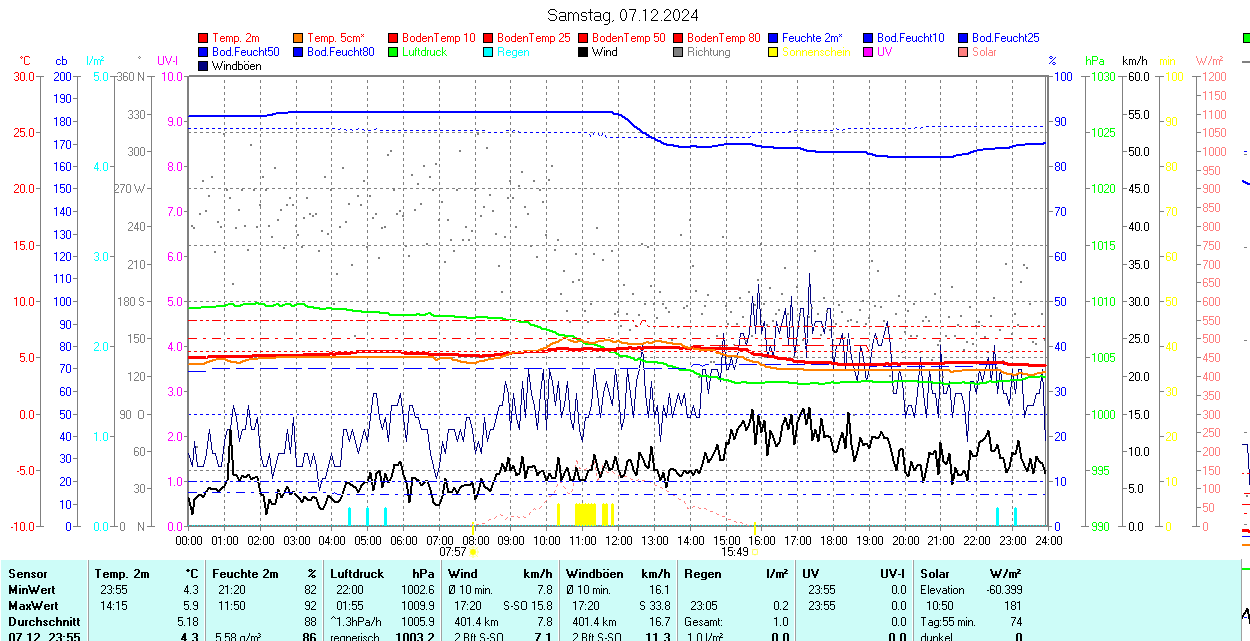Click the magenta UV legend square
Image resolution: width=1250 pixels, height=641 pixels.
(x=869, y=52)
